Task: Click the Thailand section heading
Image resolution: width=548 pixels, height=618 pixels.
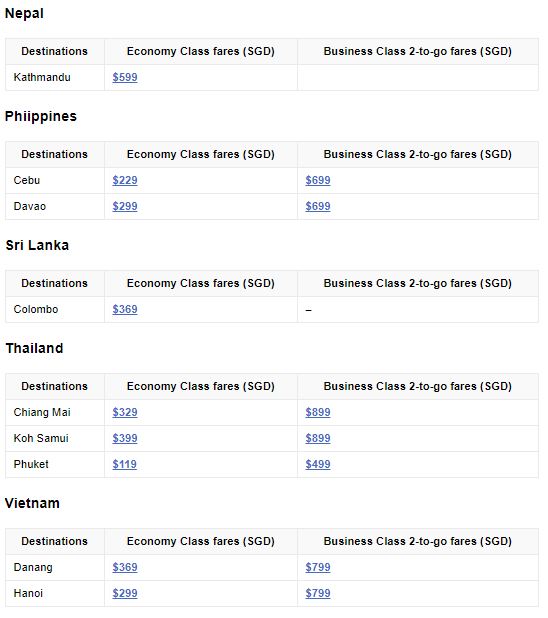Action: (x=34, y=348)
